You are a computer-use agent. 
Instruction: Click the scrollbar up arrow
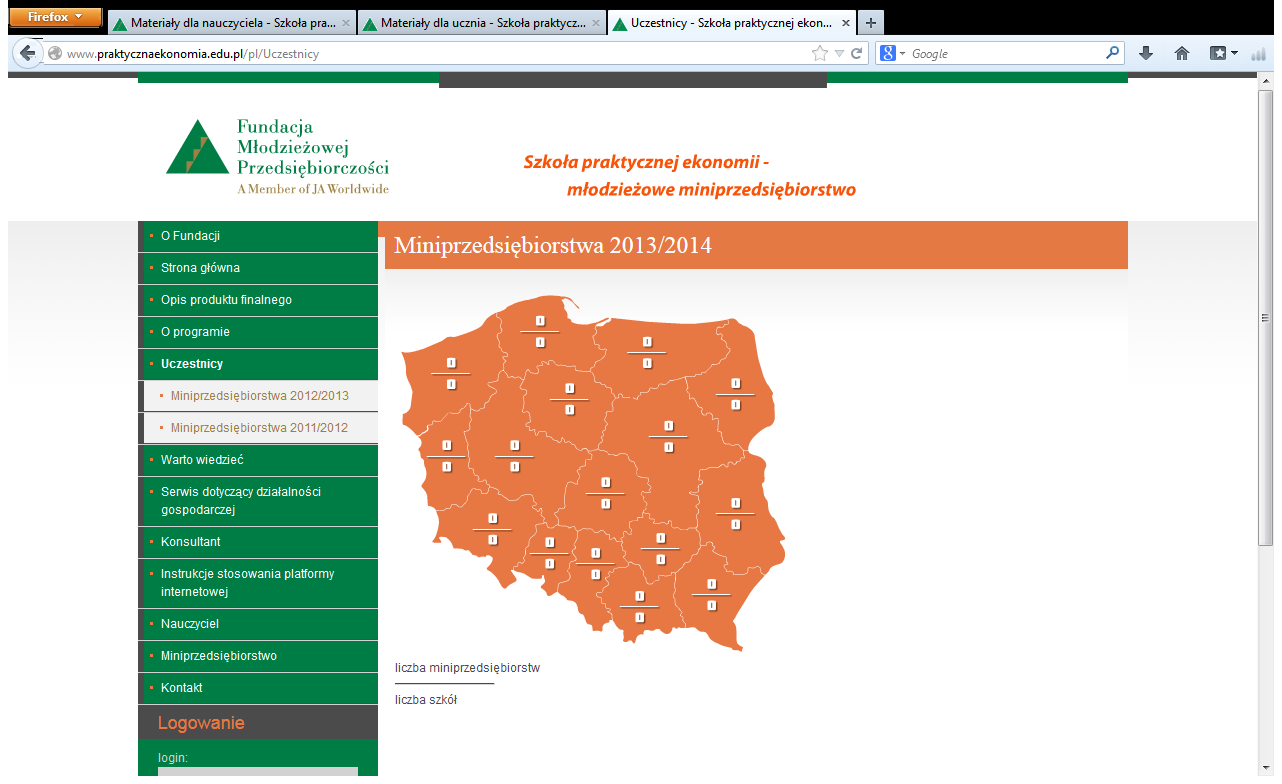coord(1265,81)
